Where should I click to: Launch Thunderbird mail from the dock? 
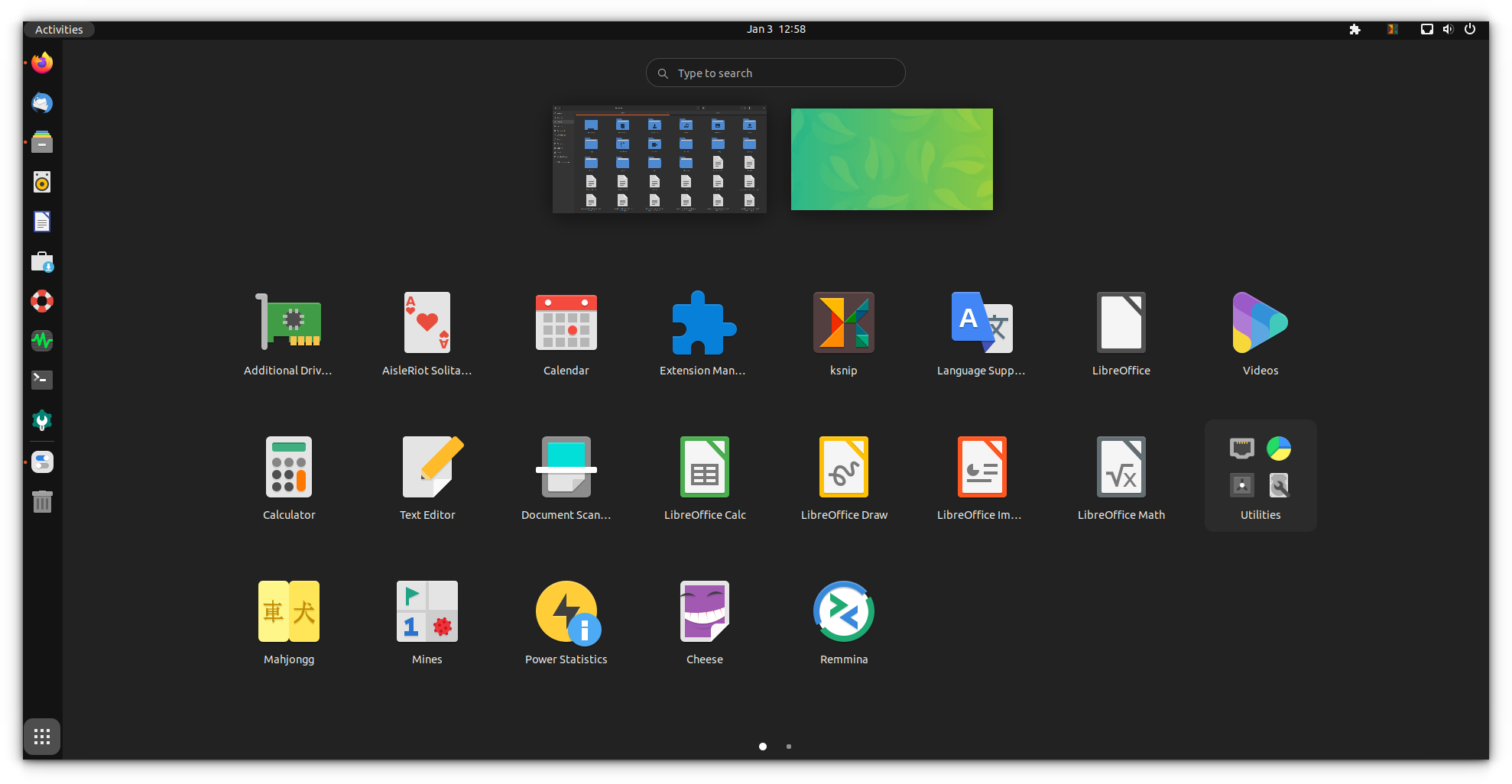click(42, 102)
